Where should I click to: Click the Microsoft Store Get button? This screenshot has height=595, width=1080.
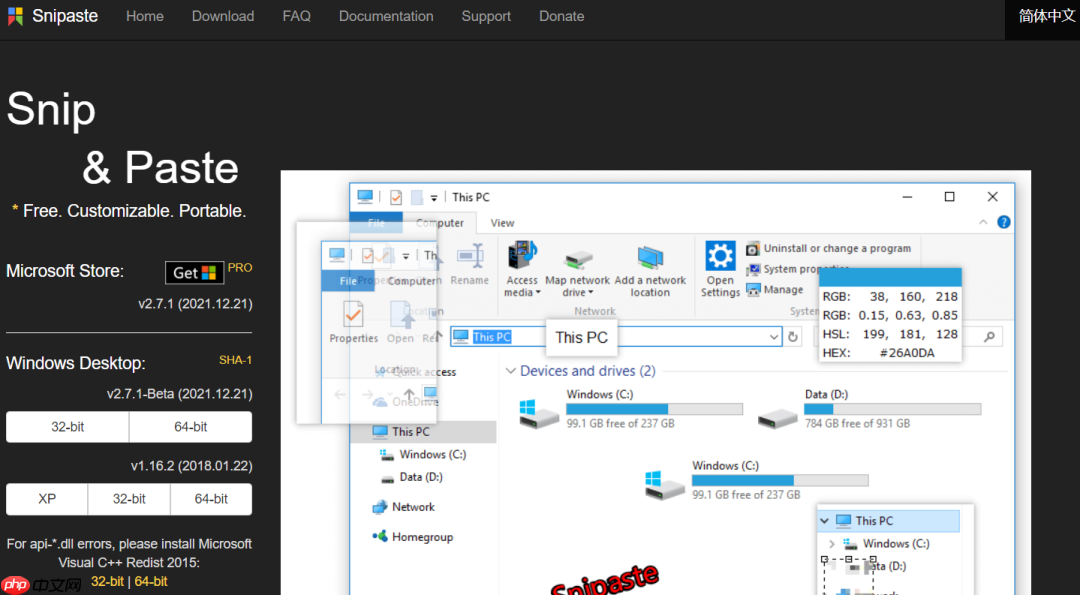[x=194, y=273]
